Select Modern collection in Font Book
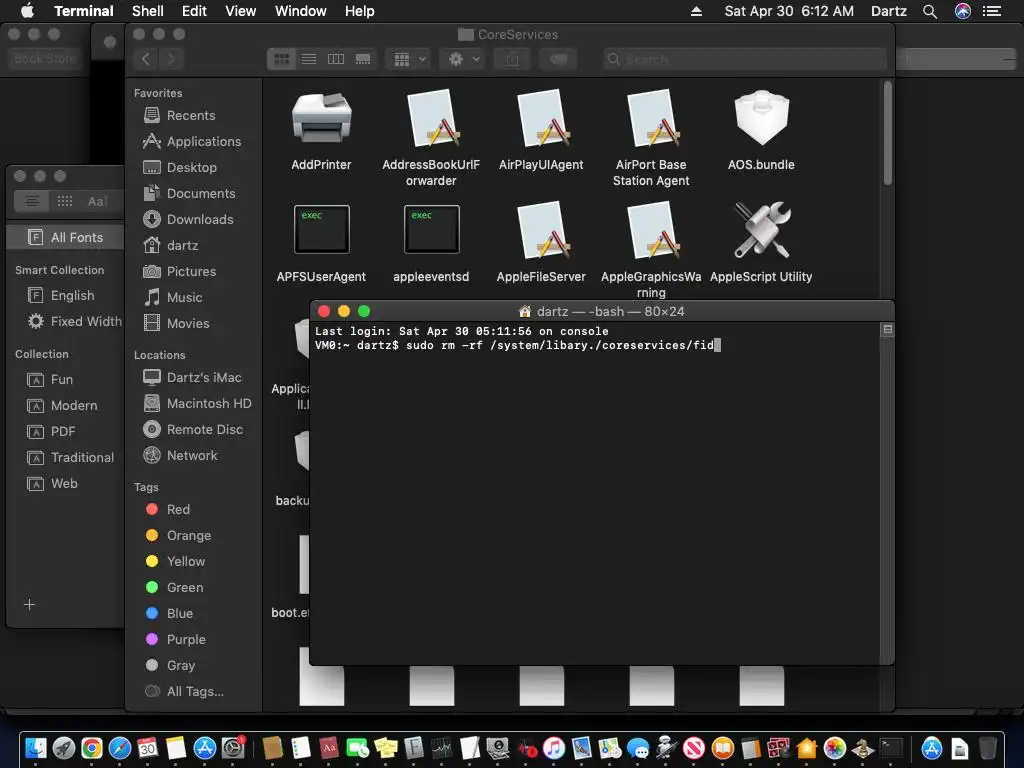Screen dimensions: 1024x768 (x=62, y=406)
